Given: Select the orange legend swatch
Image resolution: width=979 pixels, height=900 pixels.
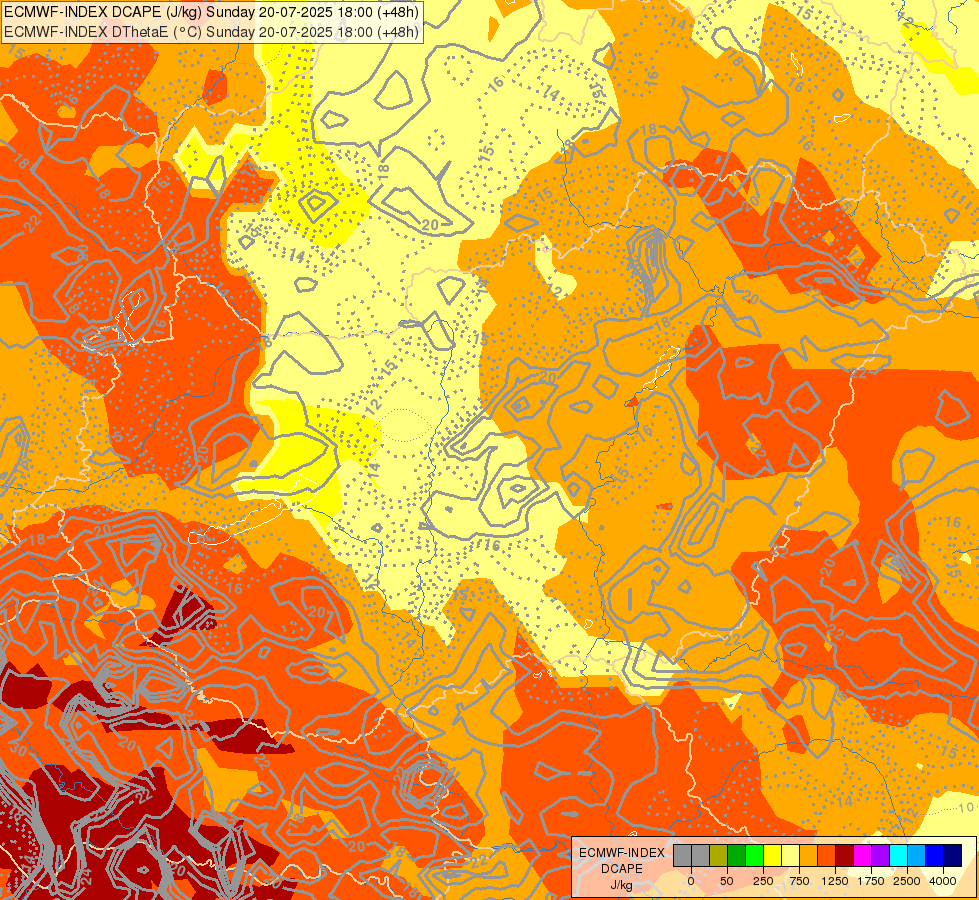Looking at the screenshot, I should click(x=809, y=855).
